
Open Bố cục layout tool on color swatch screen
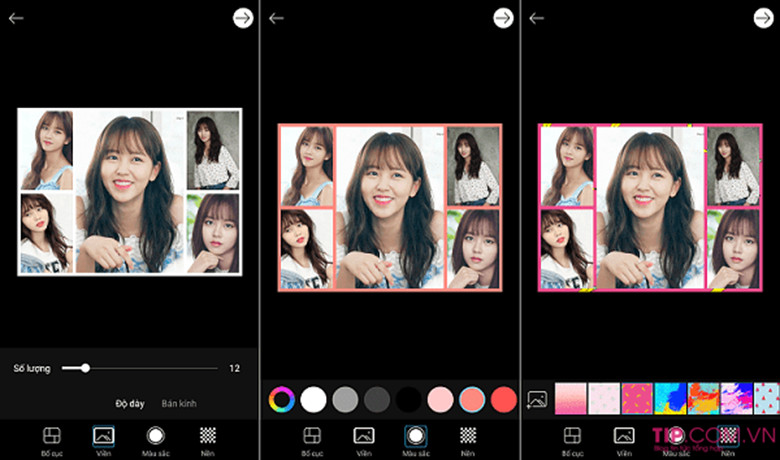point(312,441)
